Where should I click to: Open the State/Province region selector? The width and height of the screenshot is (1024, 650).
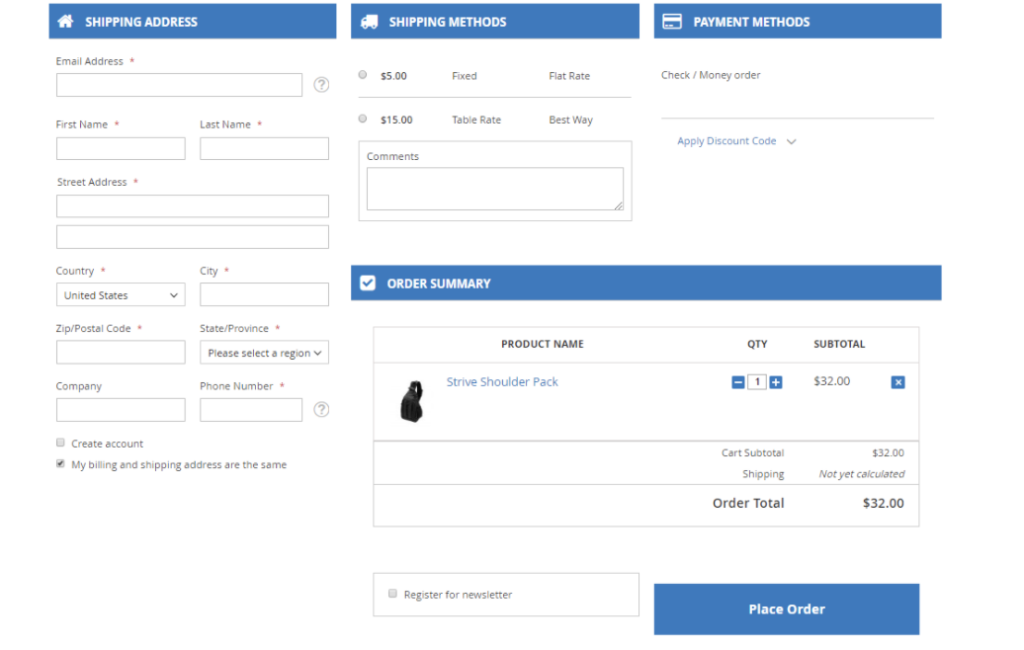pyautogui.click(x=264, y=352)
